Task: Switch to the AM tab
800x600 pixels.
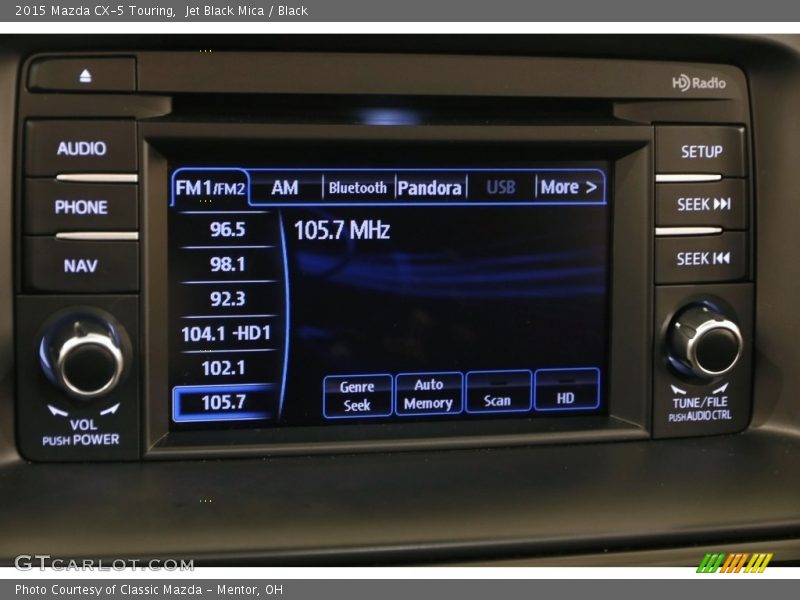Action: point(285,188)
